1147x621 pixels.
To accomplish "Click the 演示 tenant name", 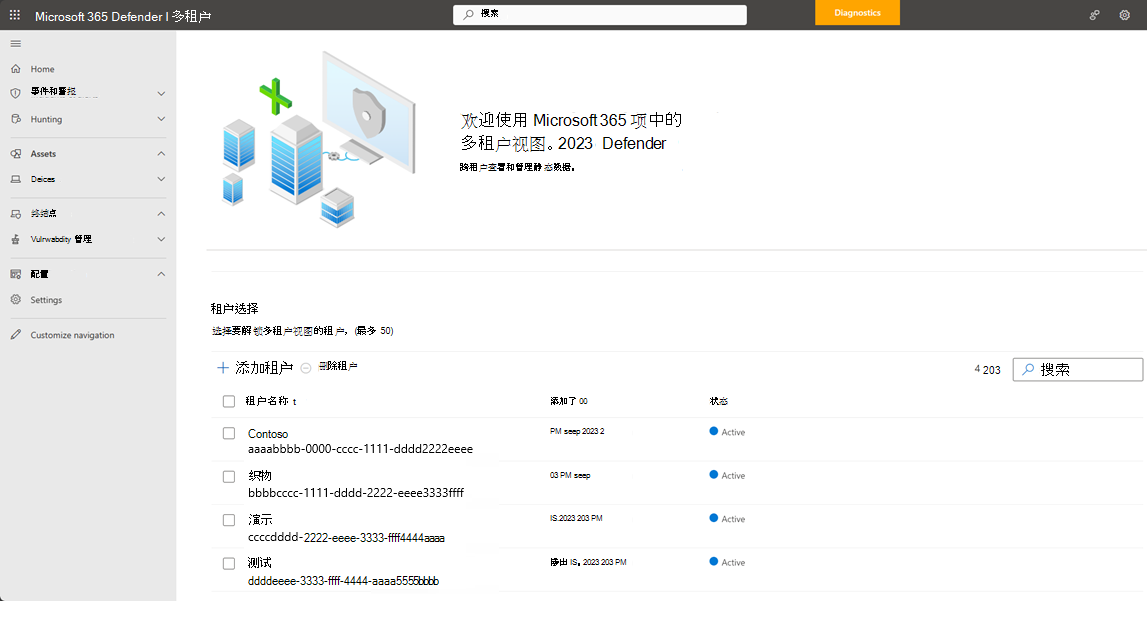I will point(260,520).
